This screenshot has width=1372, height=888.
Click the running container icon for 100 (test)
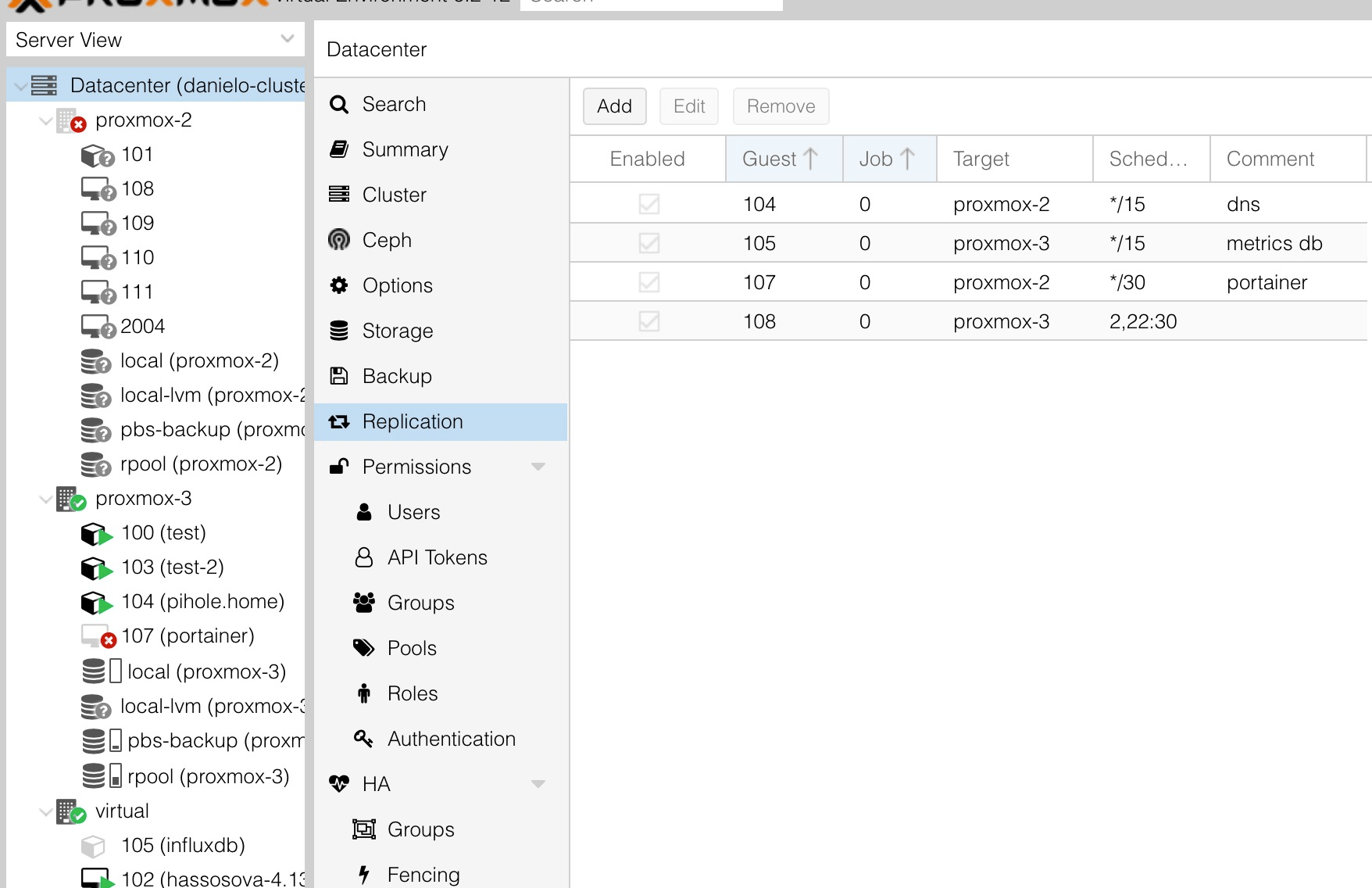(x=97, y=534)
